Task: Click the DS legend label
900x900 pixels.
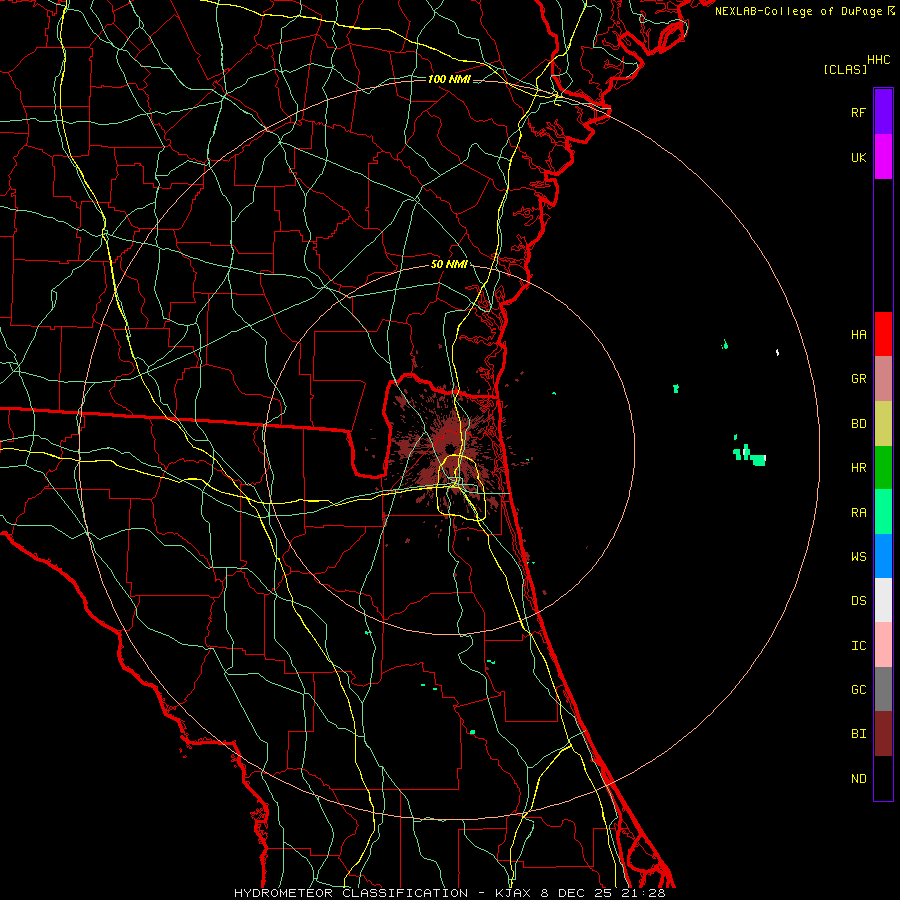Action: [858, 601]
